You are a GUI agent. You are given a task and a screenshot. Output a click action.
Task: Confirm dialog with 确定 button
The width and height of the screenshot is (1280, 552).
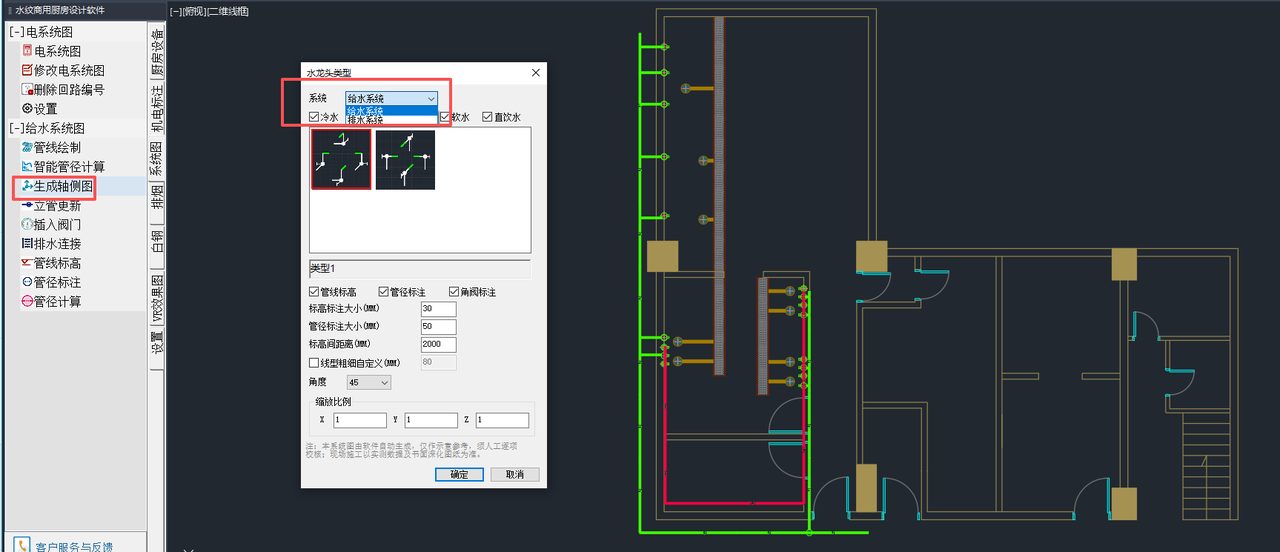(459, 475)
